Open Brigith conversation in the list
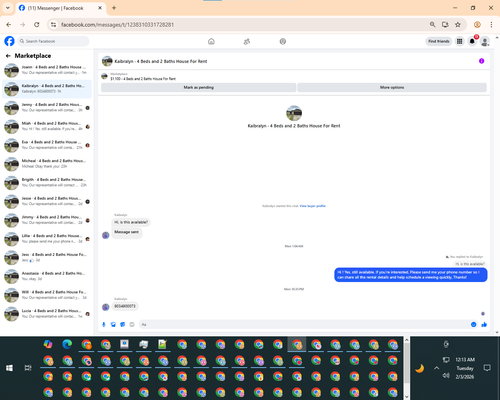Screen dimensions: 500x400 pyautogui.click(x=47, y=182)
